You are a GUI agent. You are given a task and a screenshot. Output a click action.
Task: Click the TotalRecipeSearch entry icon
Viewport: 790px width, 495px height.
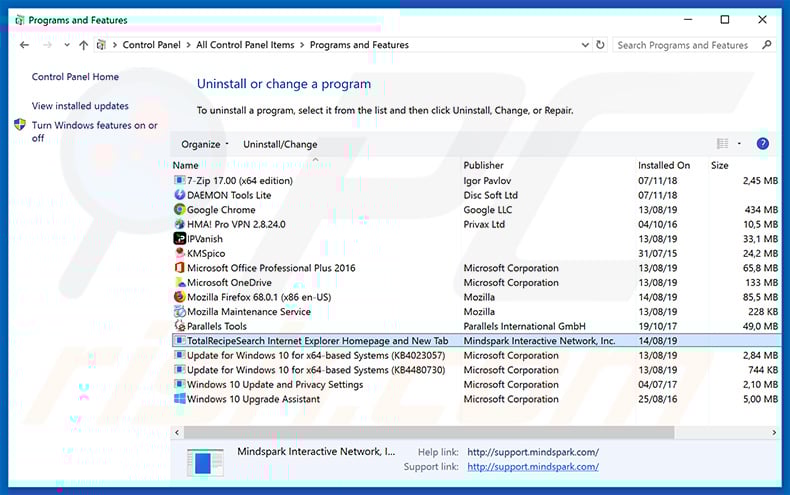(x=179, y=341)
